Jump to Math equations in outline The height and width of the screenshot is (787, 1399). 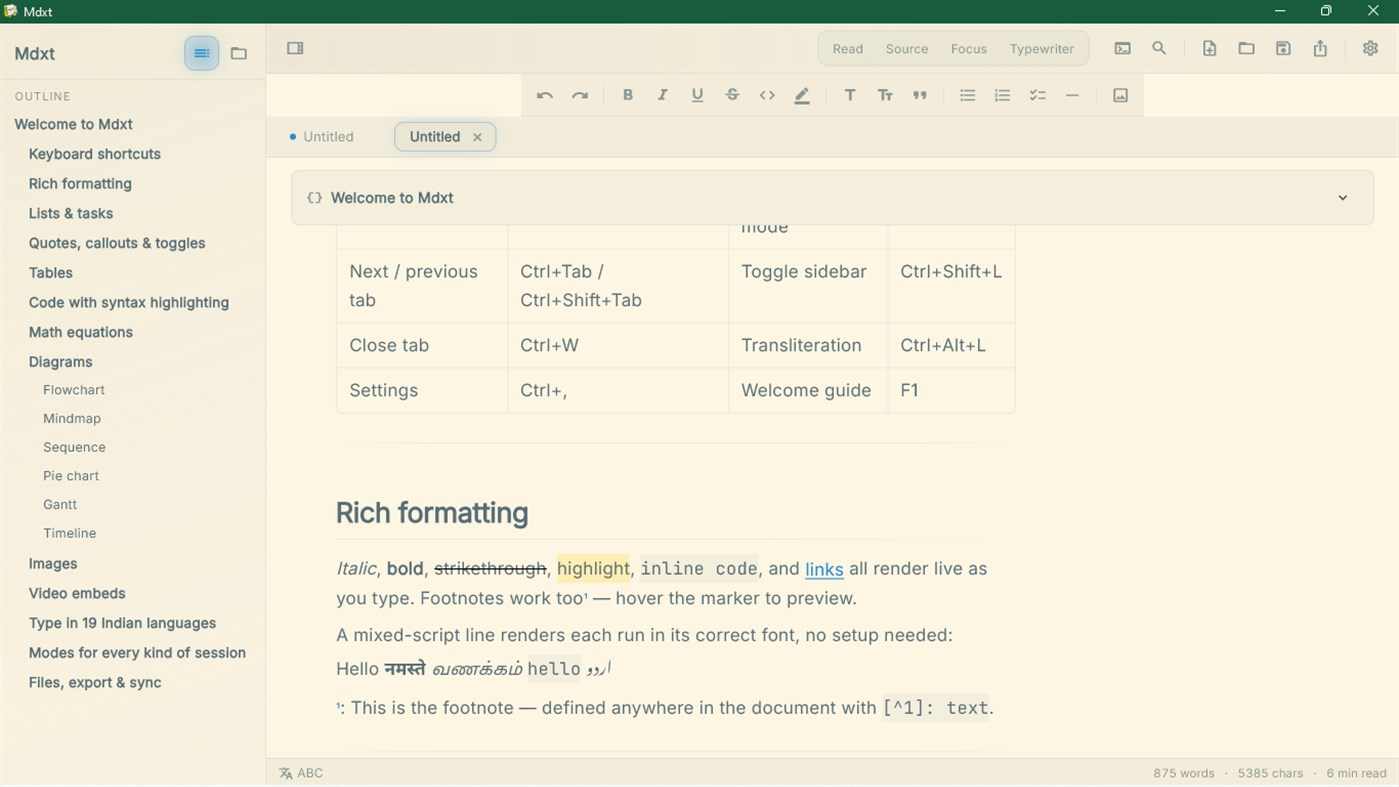[x=81, y=332]
